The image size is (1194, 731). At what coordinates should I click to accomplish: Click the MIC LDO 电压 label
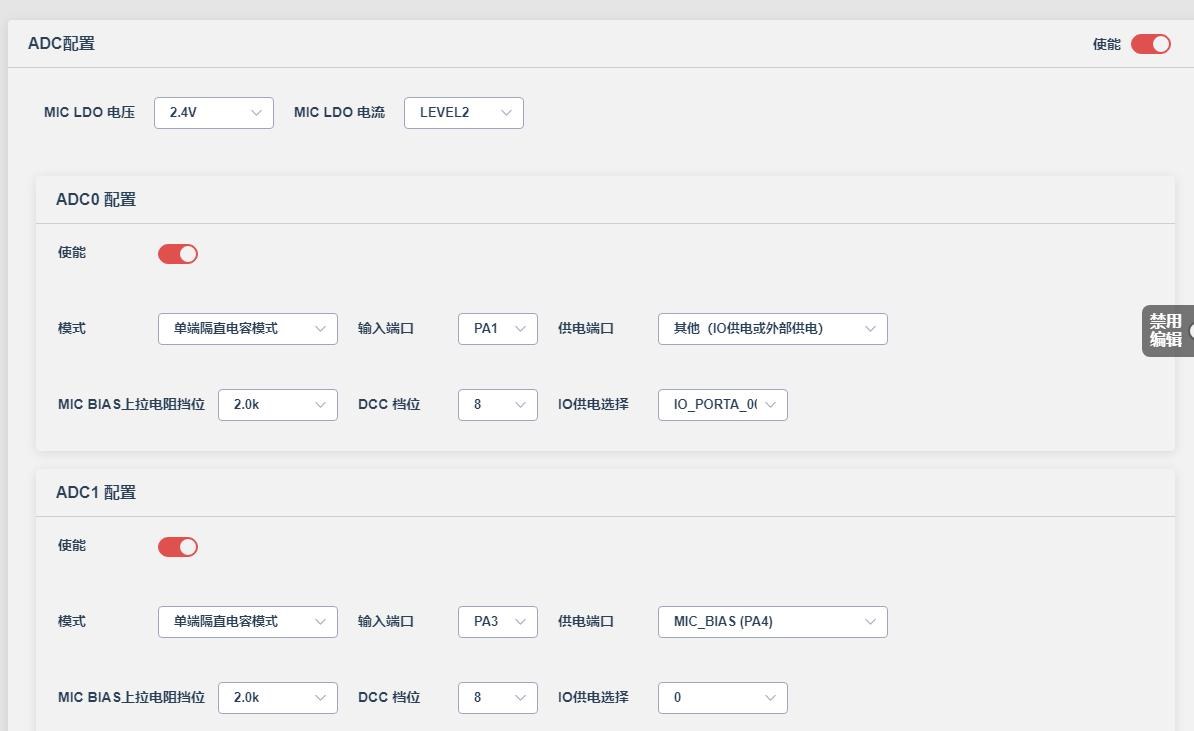pos(90,113)
